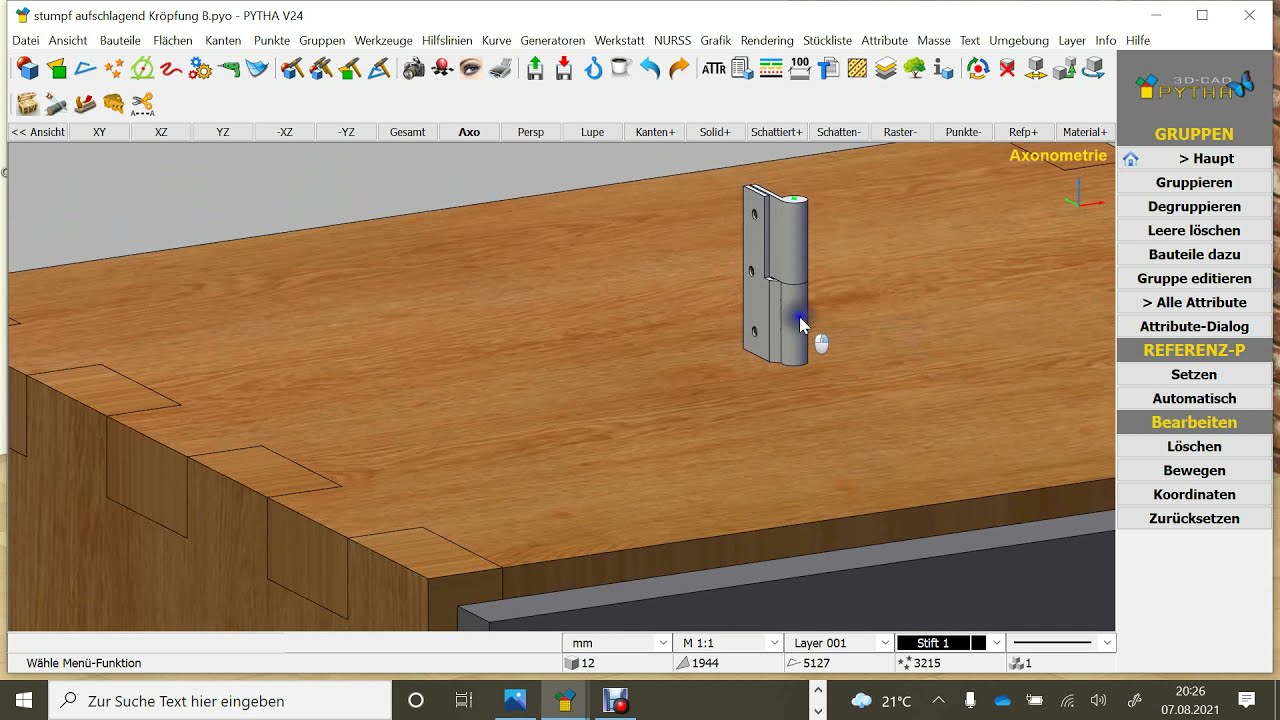Toggle Material+ display option
Image resolution: width=1280 pixels, height=720 pixels.
pyautogui.click(x=1085, y=132)
